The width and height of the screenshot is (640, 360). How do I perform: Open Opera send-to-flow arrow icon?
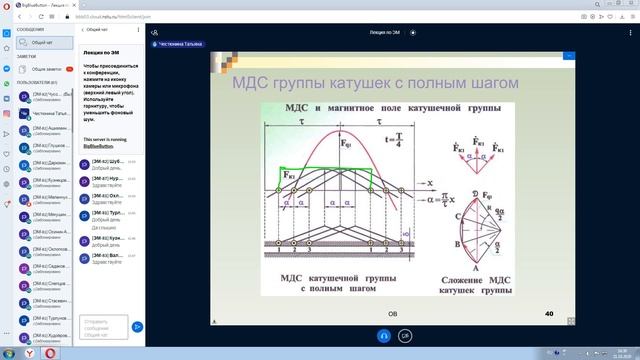[601, 17]
